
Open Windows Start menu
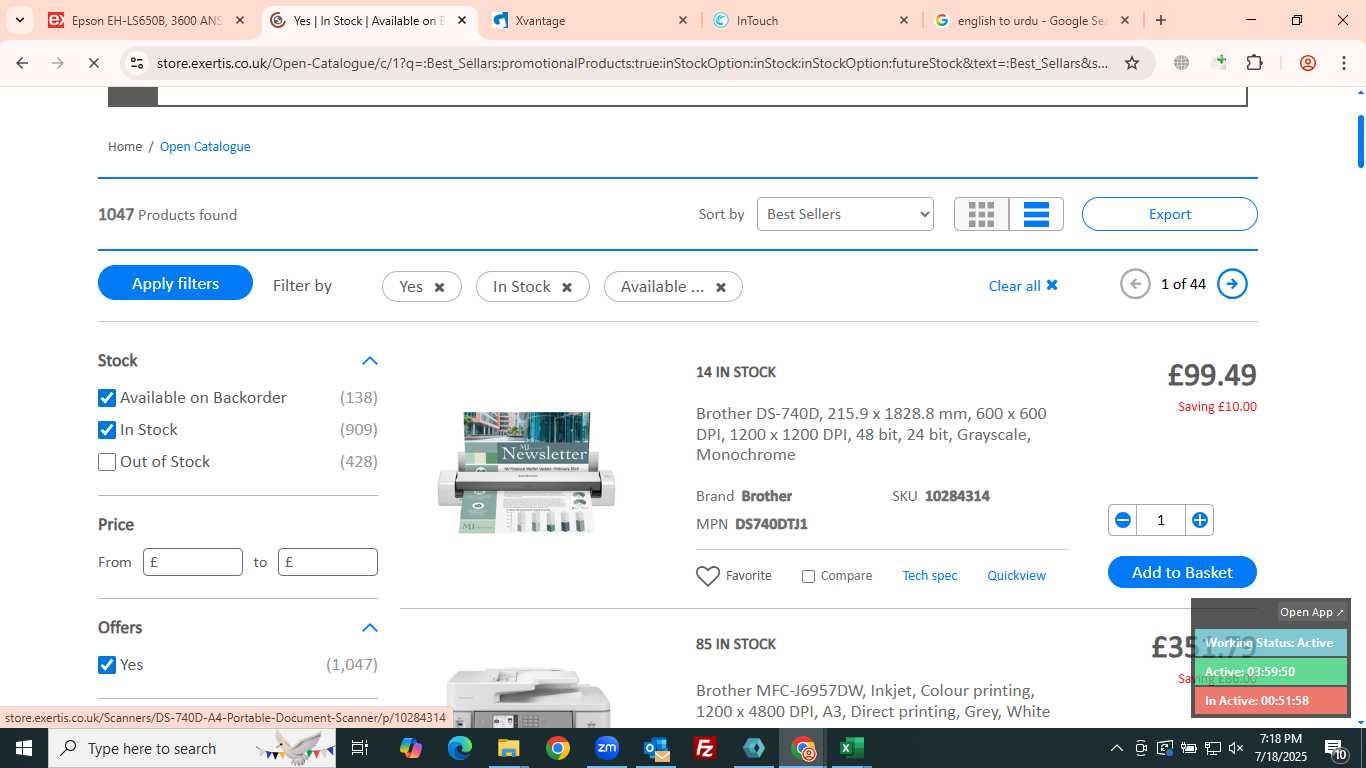(x=24, y=748)
